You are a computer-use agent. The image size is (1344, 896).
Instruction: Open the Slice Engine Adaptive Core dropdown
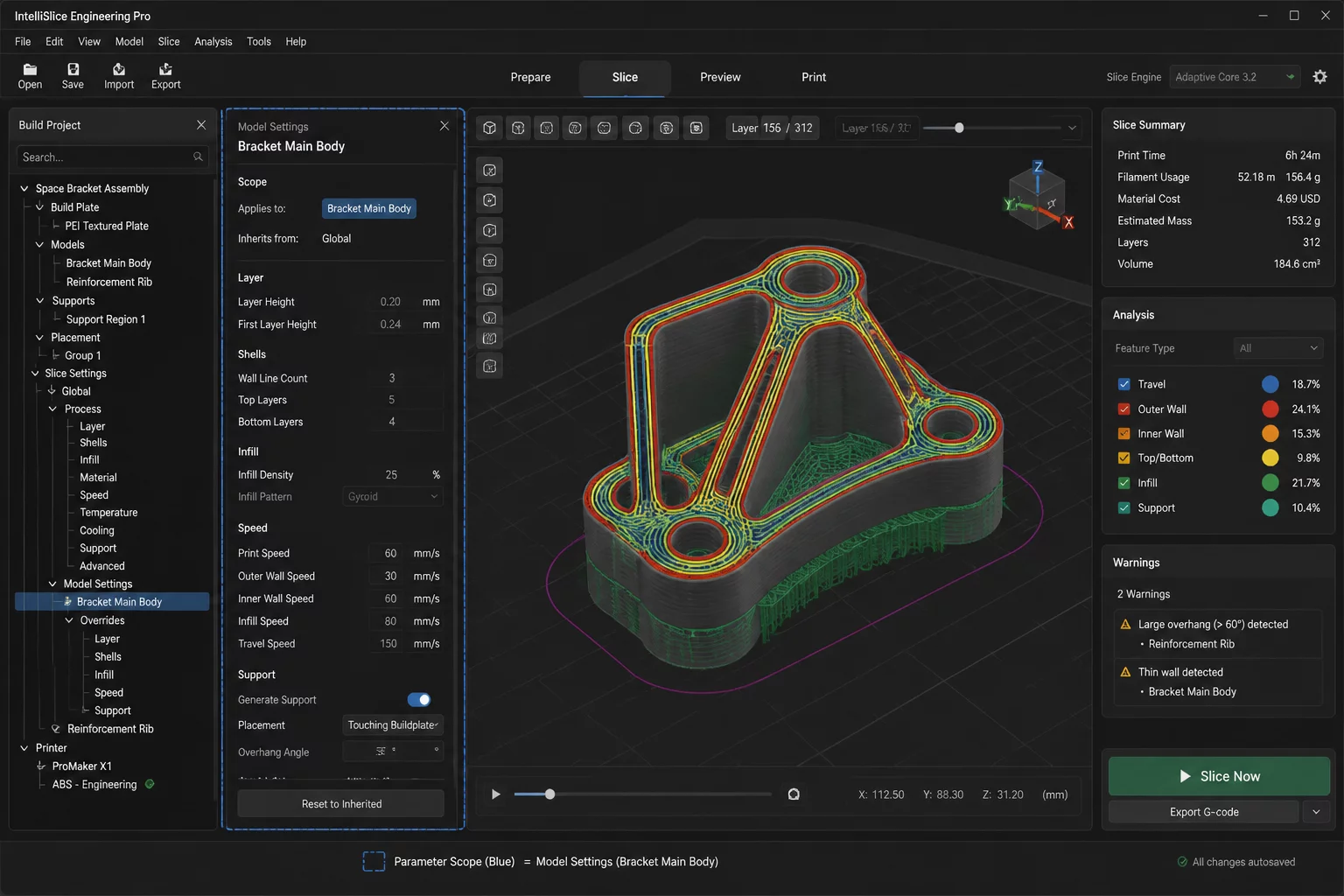coord(1234,77)
